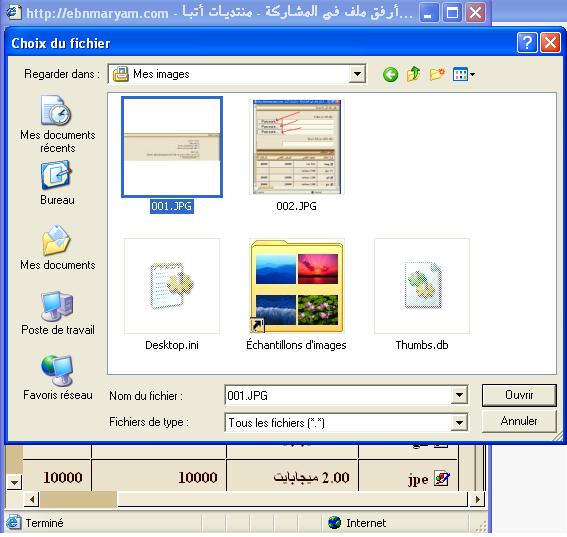The image size is (567, 537).
Task: Open Favoris réseau in sidebar
Action: 57,378
